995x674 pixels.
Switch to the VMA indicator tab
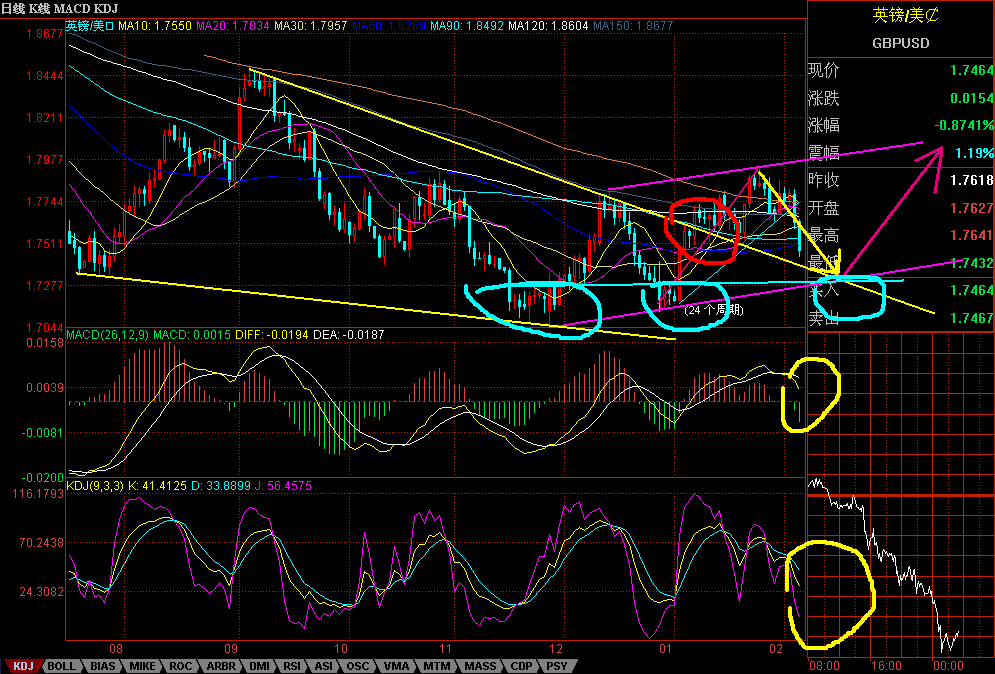point(397,666)
